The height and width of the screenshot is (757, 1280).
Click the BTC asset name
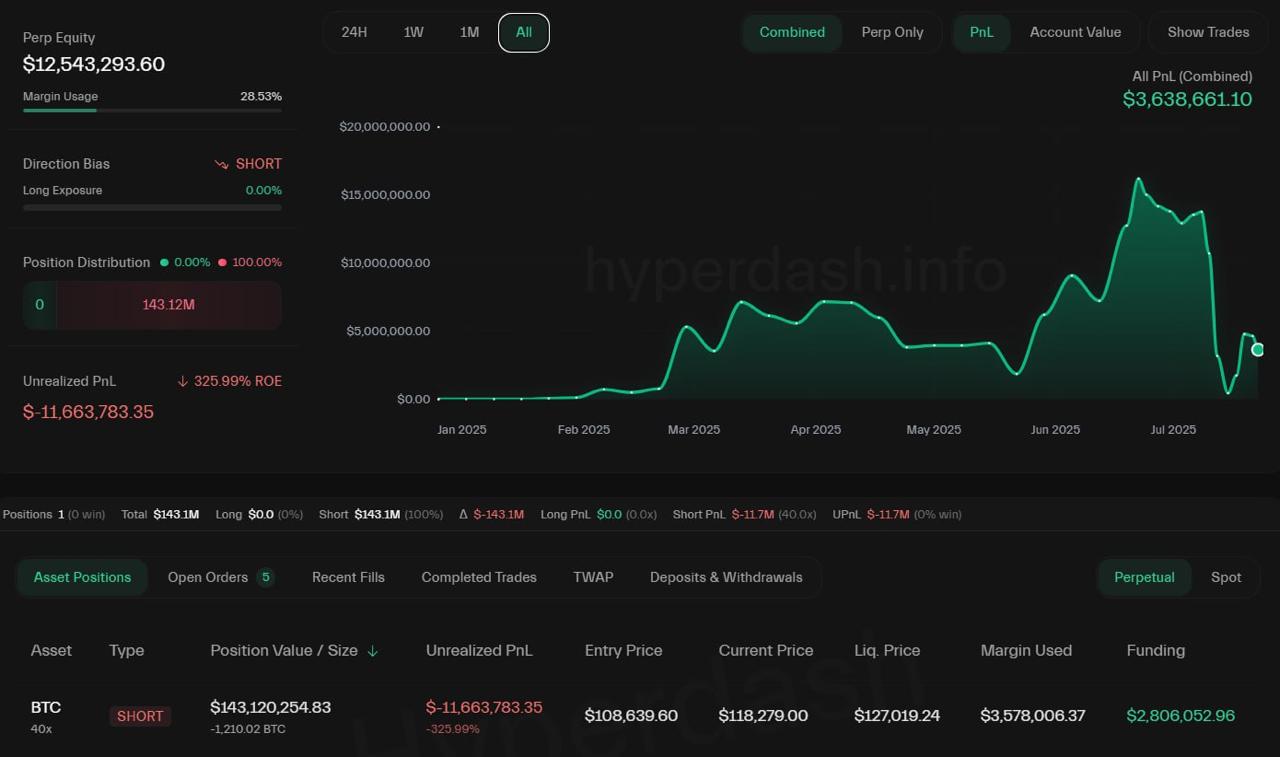[x=46, y=707]
